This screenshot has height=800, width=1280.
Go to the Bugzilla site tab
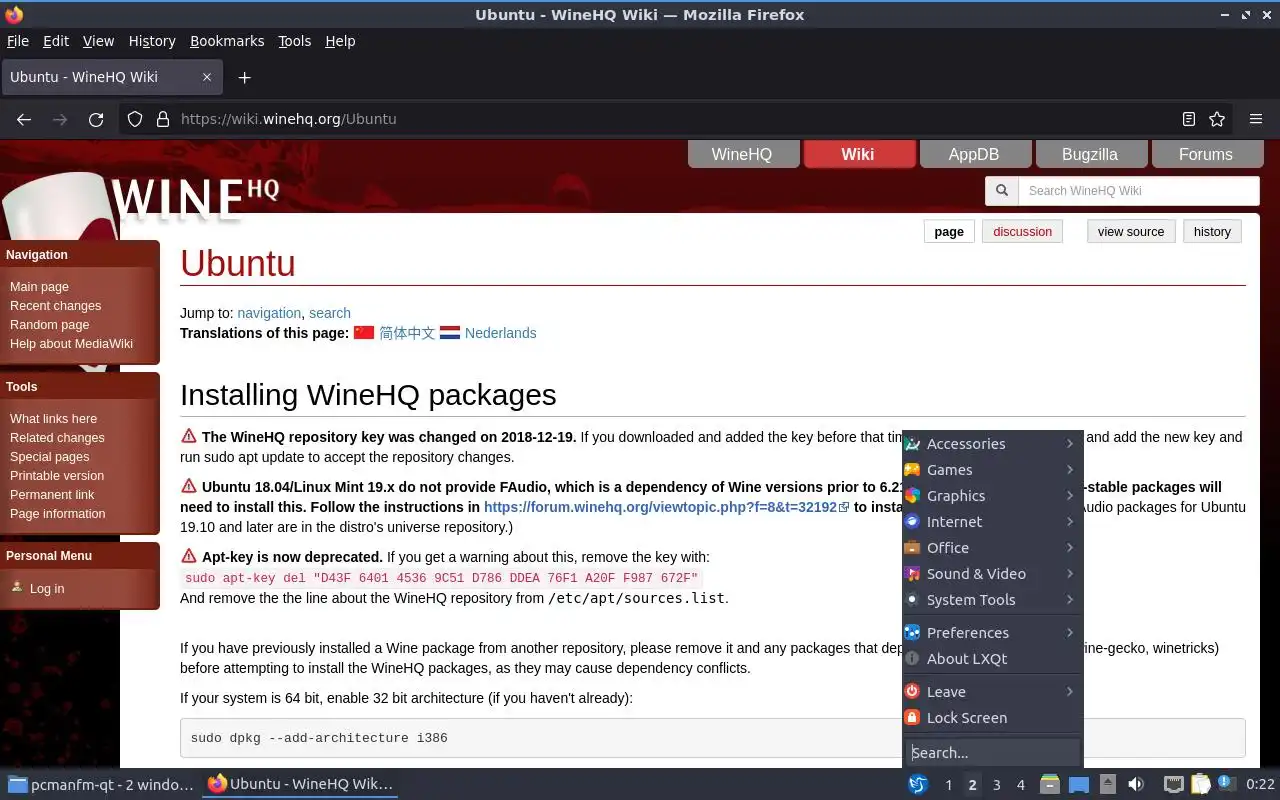pos(1090,154)
